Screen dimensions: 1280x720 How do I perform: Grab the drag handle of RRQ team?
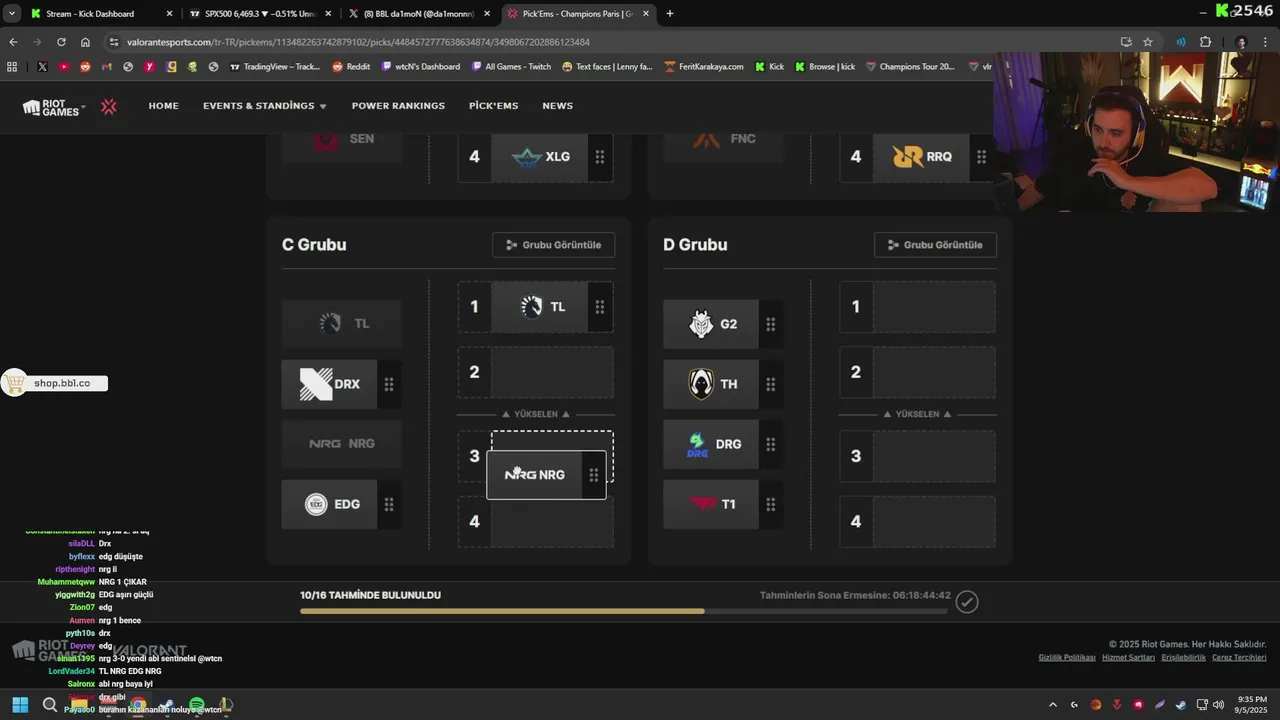point(981,157)
